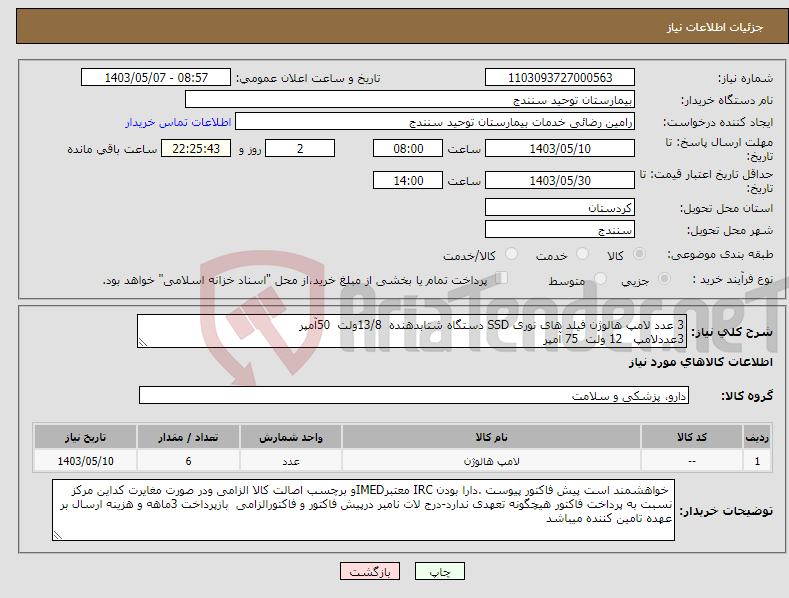Viewport: 789px width, 598px height.
Task: Click the city field سنندج
Action: [x=560, y=230]
